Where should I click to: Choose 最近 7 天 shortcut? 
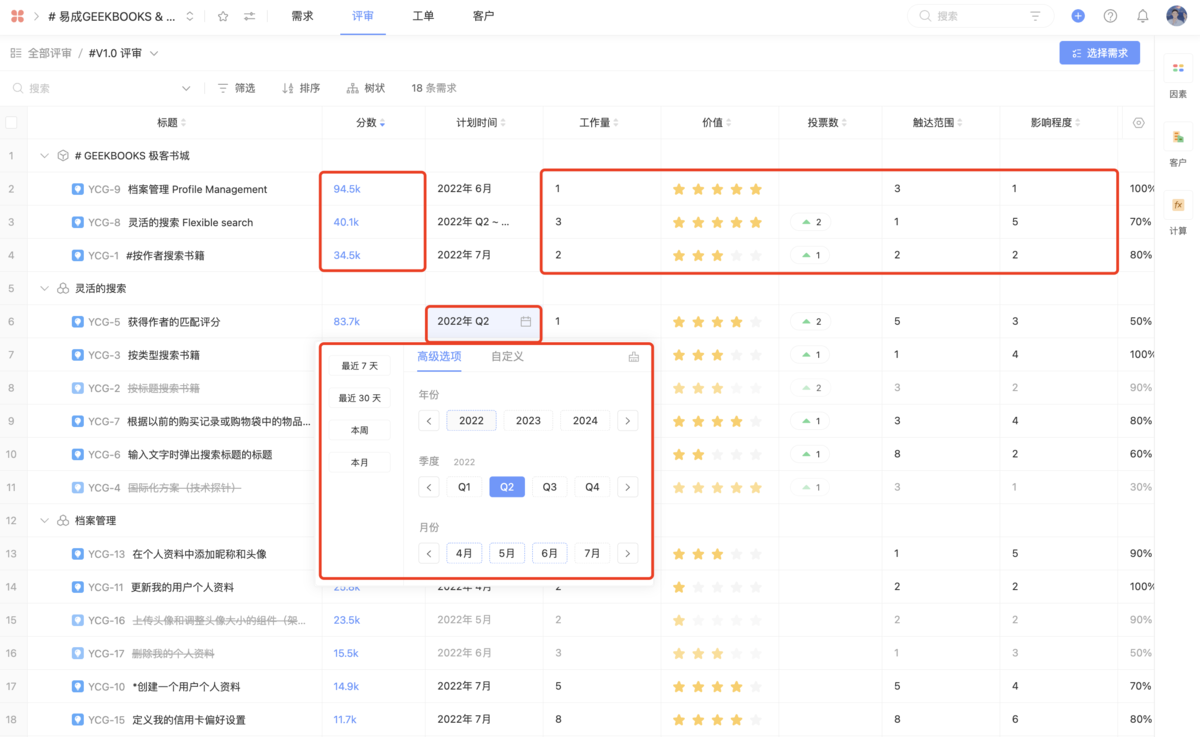(360, 366)
